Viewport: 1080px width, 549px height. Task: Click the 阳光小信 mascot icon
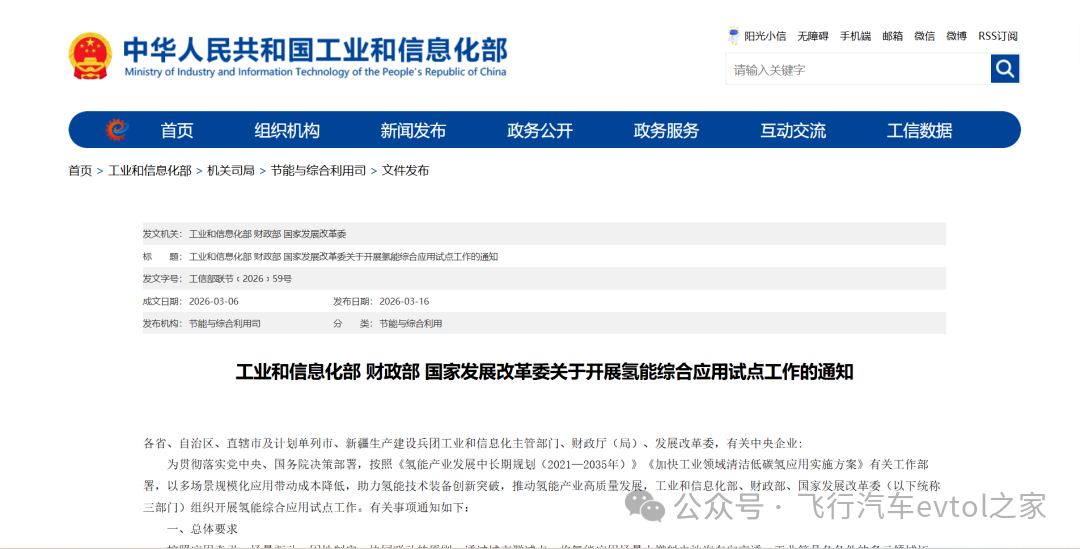pos(734,36)
